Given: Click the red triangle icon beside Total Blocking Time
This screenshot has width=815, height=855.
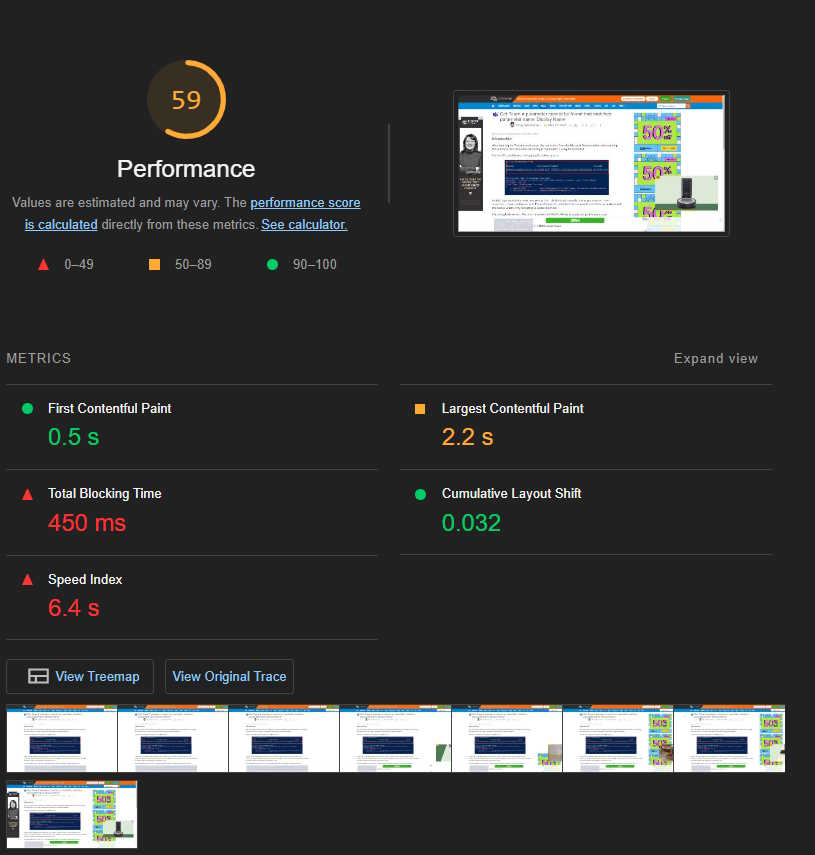Looking at the screenshot, I should [25, 493].
